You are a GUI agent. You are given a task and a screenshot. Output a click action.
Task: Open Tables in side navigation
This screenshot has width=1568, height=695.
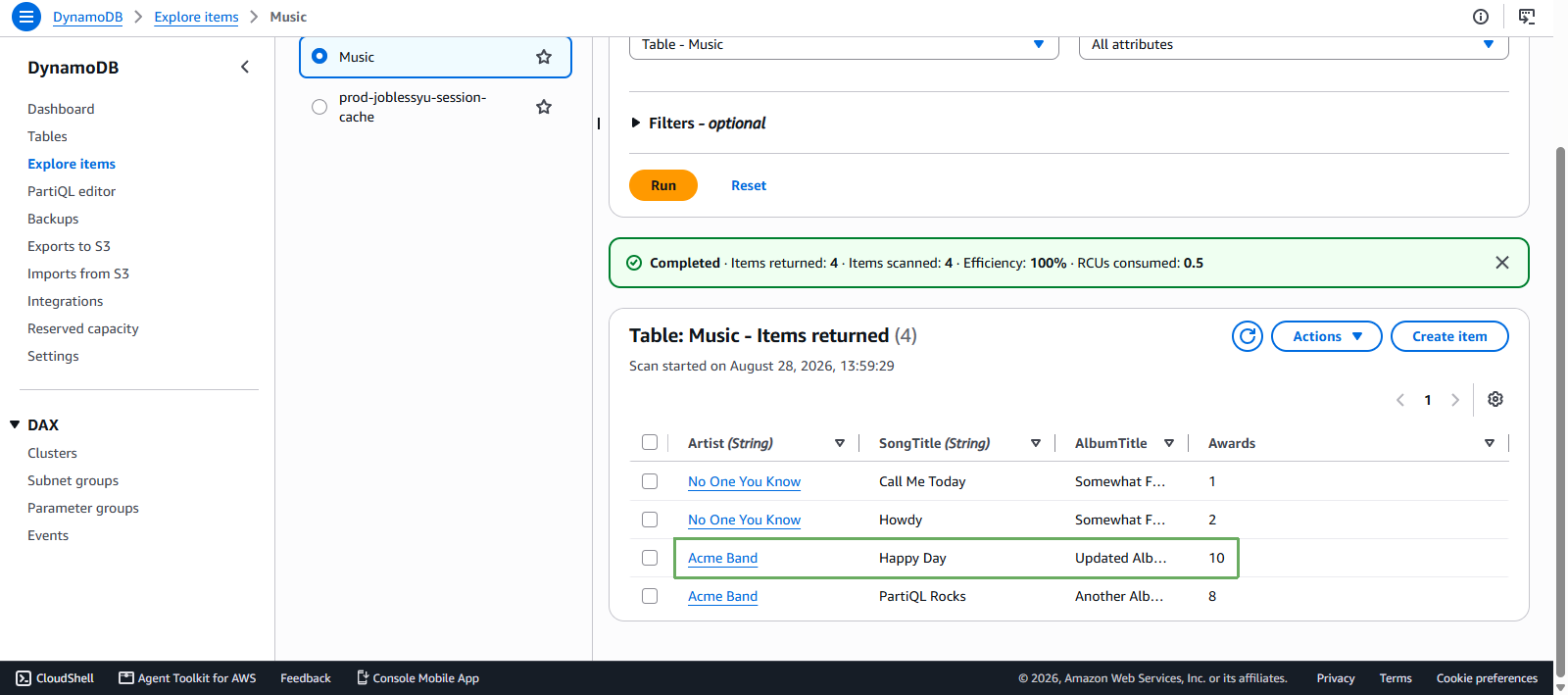click(x=47, y=136)
